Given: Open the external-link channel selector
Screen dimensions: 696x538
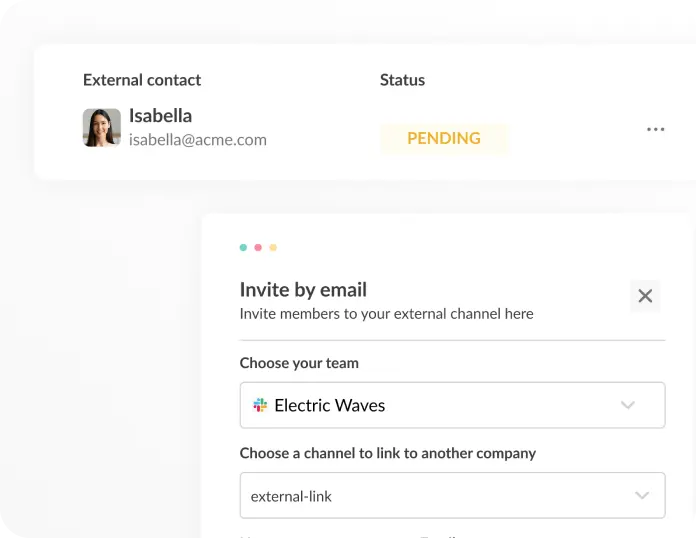Looking at the screenshot, I should (x=452, y=495).
